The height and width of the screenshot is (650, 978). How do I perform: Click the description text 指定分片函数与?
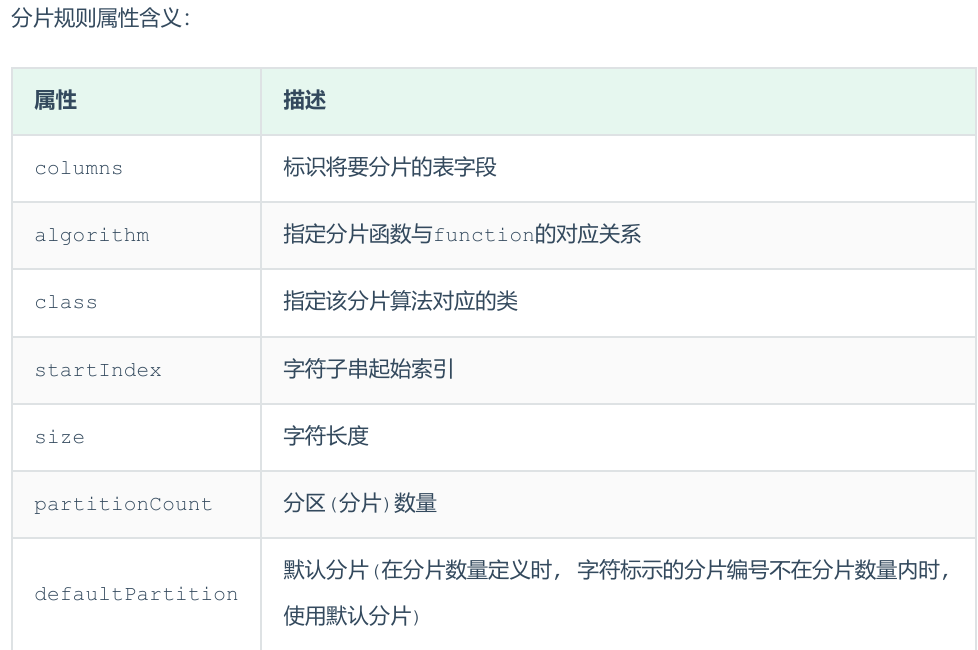(358, 235)
